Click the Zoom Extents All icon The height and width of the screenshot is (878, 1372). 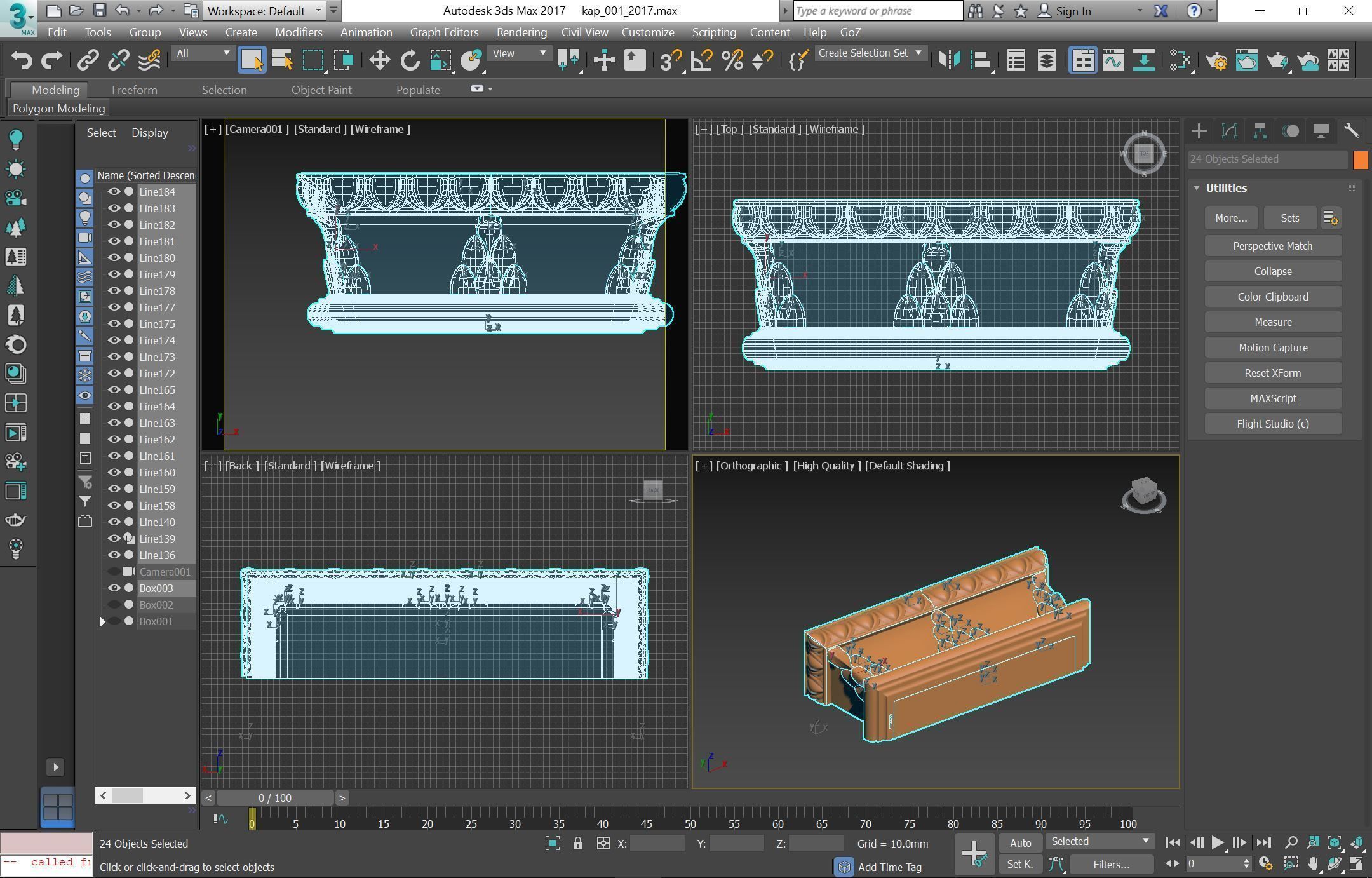(1335, 843)
